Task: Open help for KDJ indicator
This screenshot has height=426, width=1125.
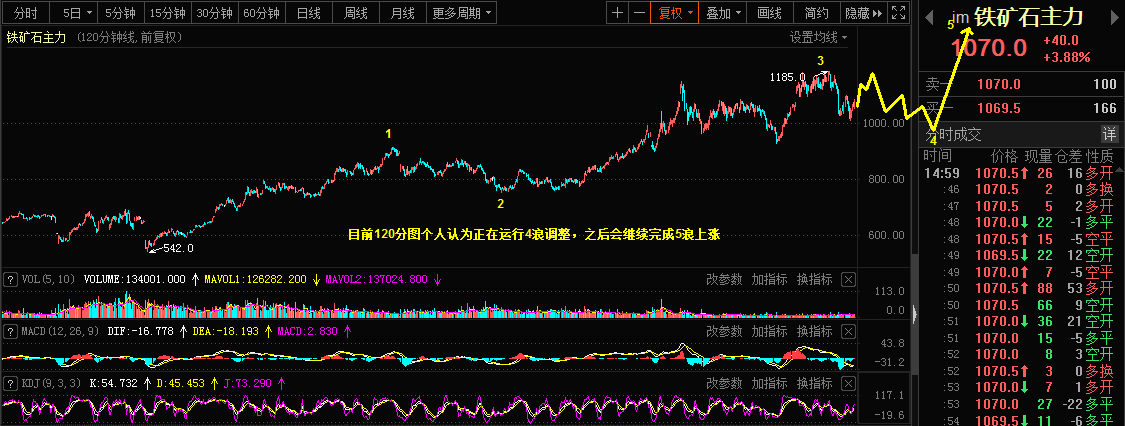Action: coord(11,384)
